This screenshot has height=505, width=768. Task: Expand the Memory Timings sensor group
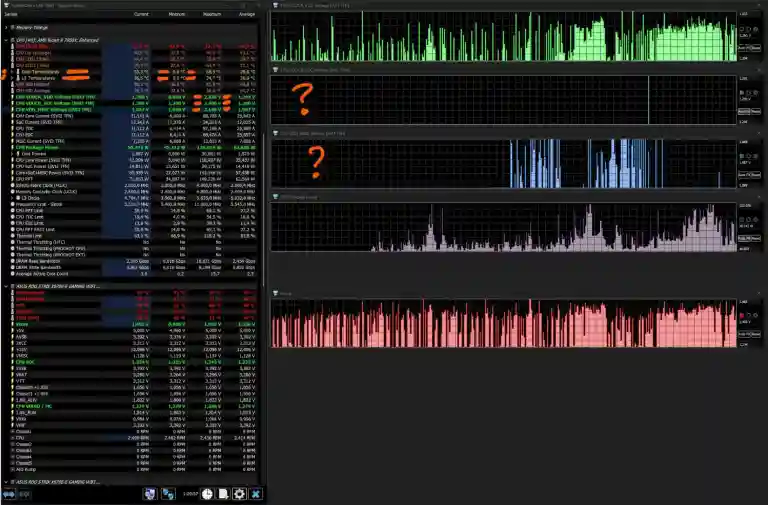coord(6,27)
